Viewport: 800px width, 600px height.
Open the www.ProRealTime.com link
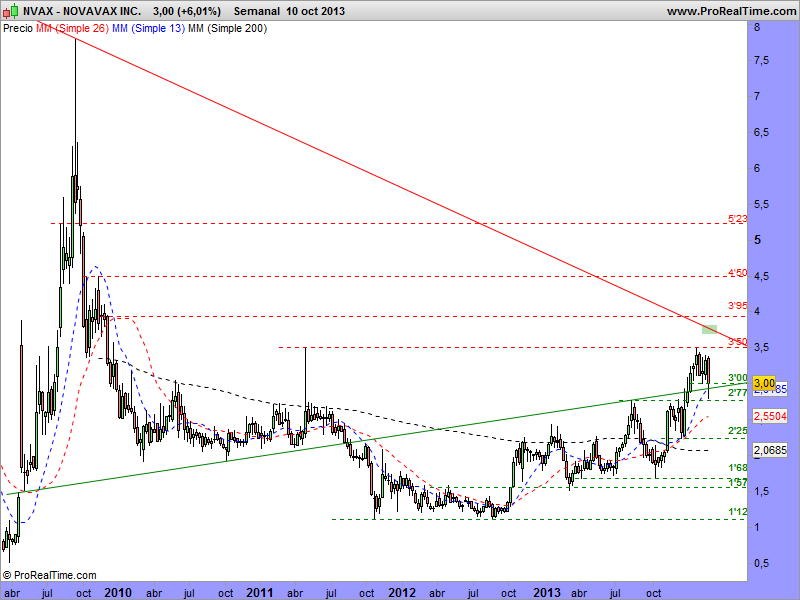pyautogui.click(x=731, y=11)
